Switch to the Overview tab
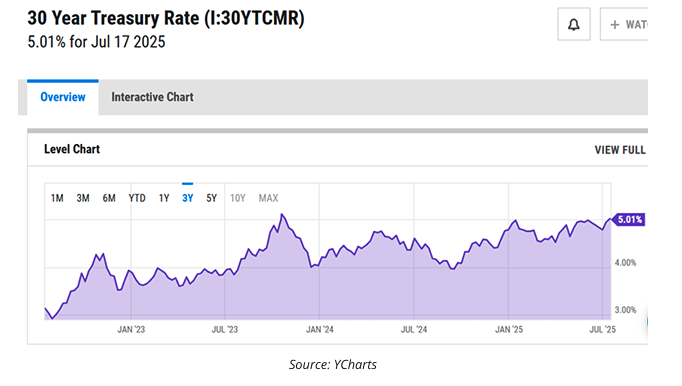Screen dimensions: 682x386 tap(63, 97)
